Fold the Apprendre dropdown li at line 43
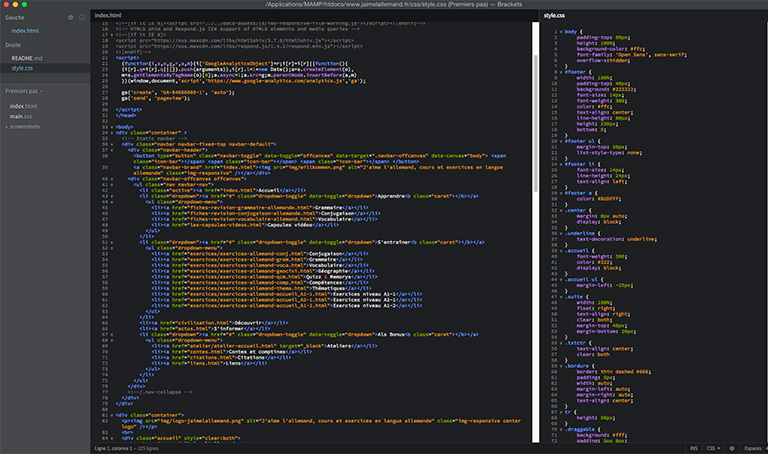This screenshot has width=768, height=454. 112,196
